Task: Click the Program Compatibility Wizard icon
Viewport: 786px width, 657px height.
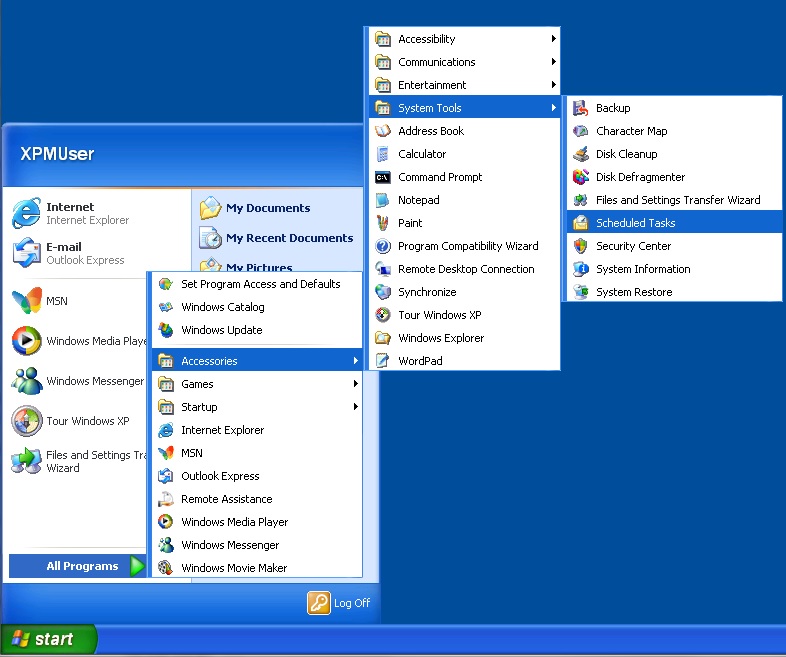Action: pyautogui.click(x=383, y=246)
